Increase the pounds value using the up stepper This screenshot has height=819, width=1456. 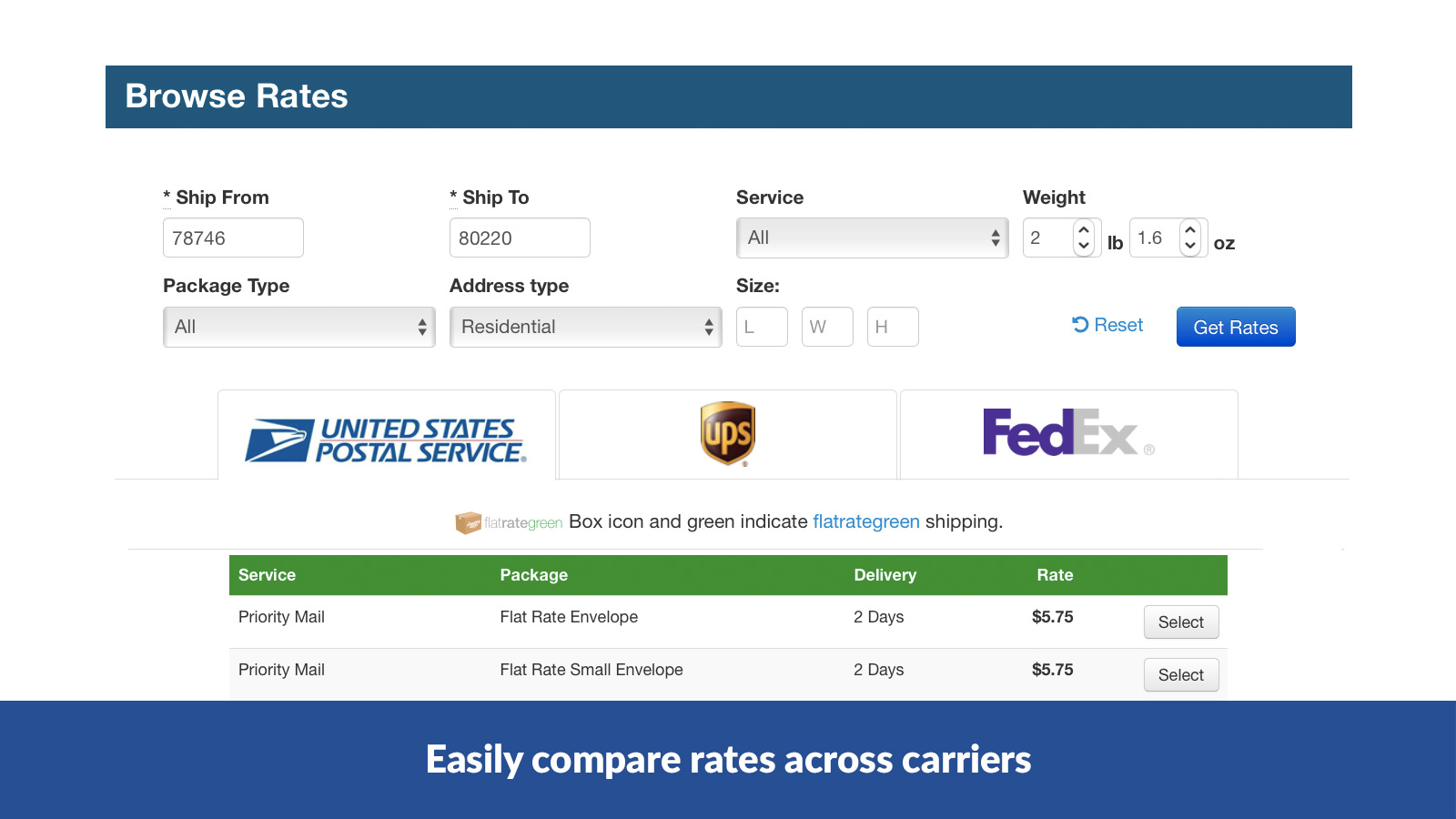1083,229
